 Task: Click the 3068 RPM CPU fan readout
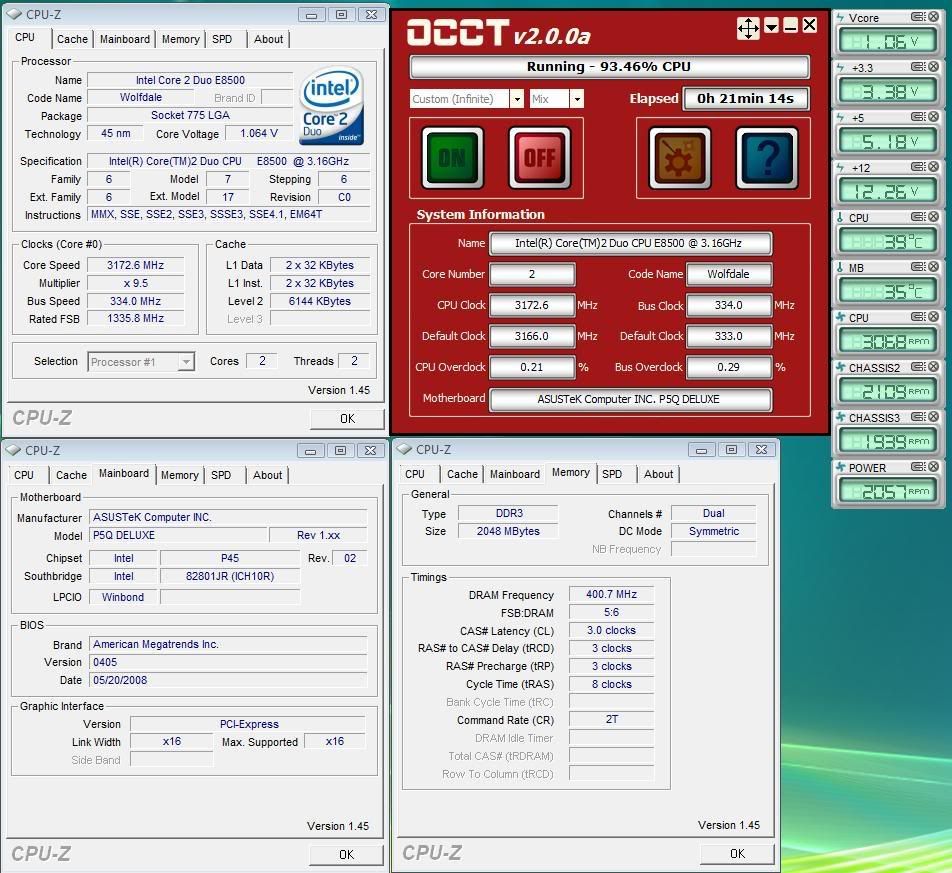coord(888,342)
